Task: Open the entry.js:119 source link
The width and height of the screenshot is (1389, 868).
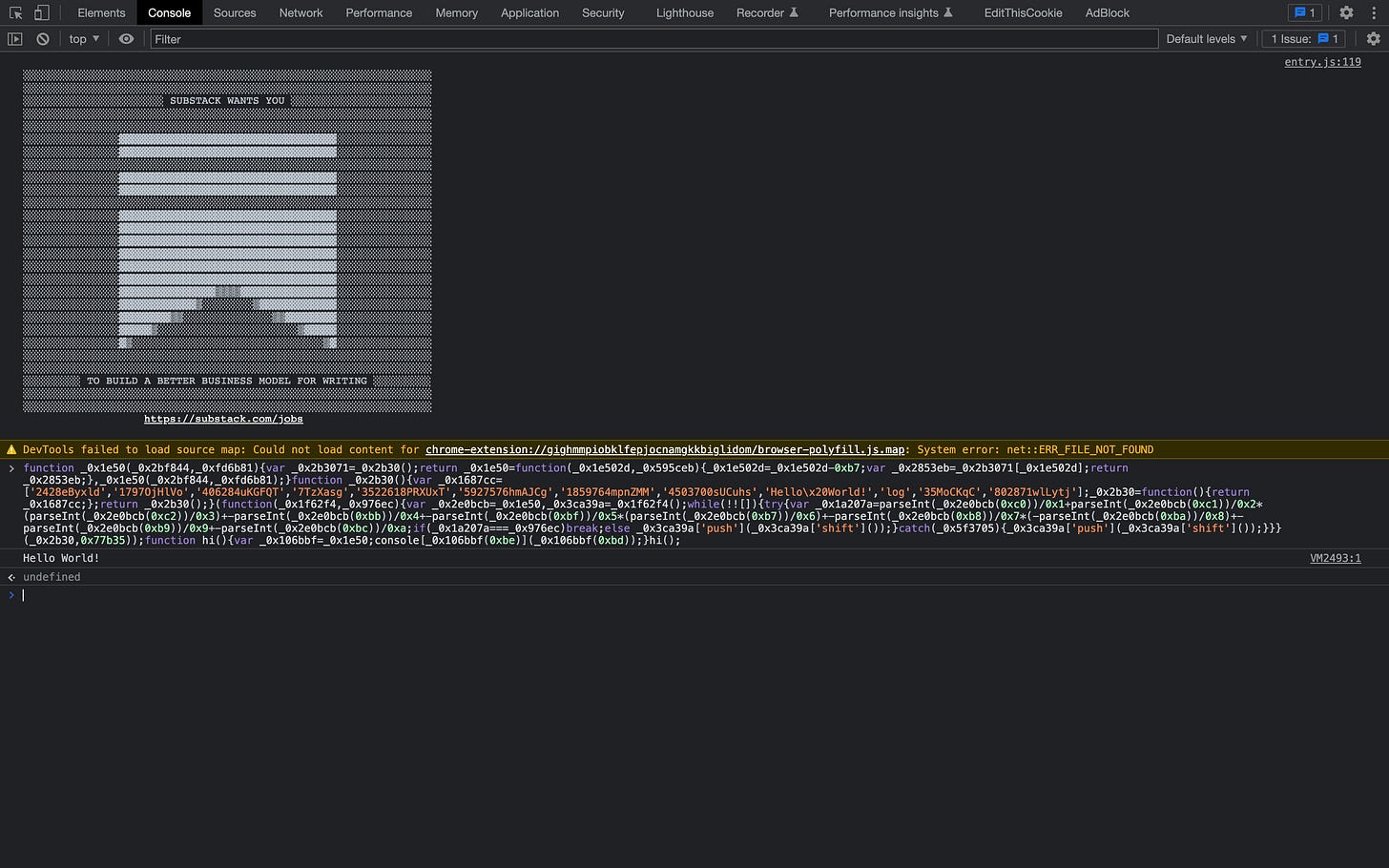Action: coord(1320,61)
